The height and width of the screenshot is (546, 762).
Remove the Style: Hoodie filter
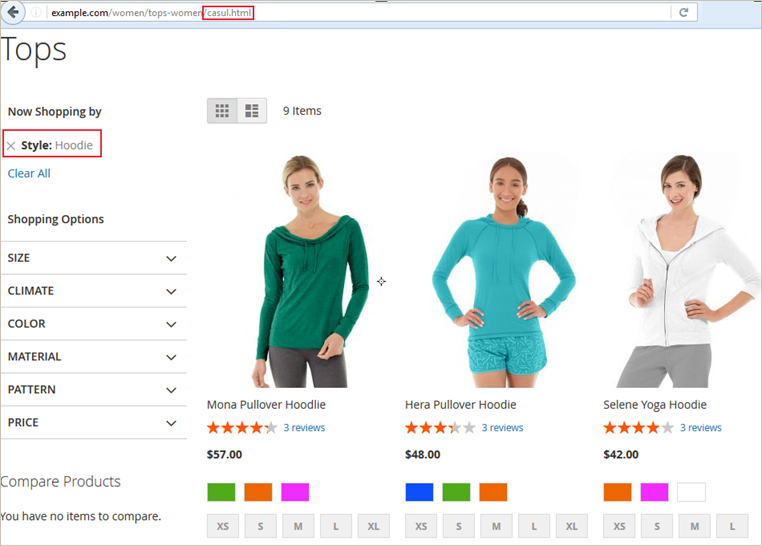[11, 146]
